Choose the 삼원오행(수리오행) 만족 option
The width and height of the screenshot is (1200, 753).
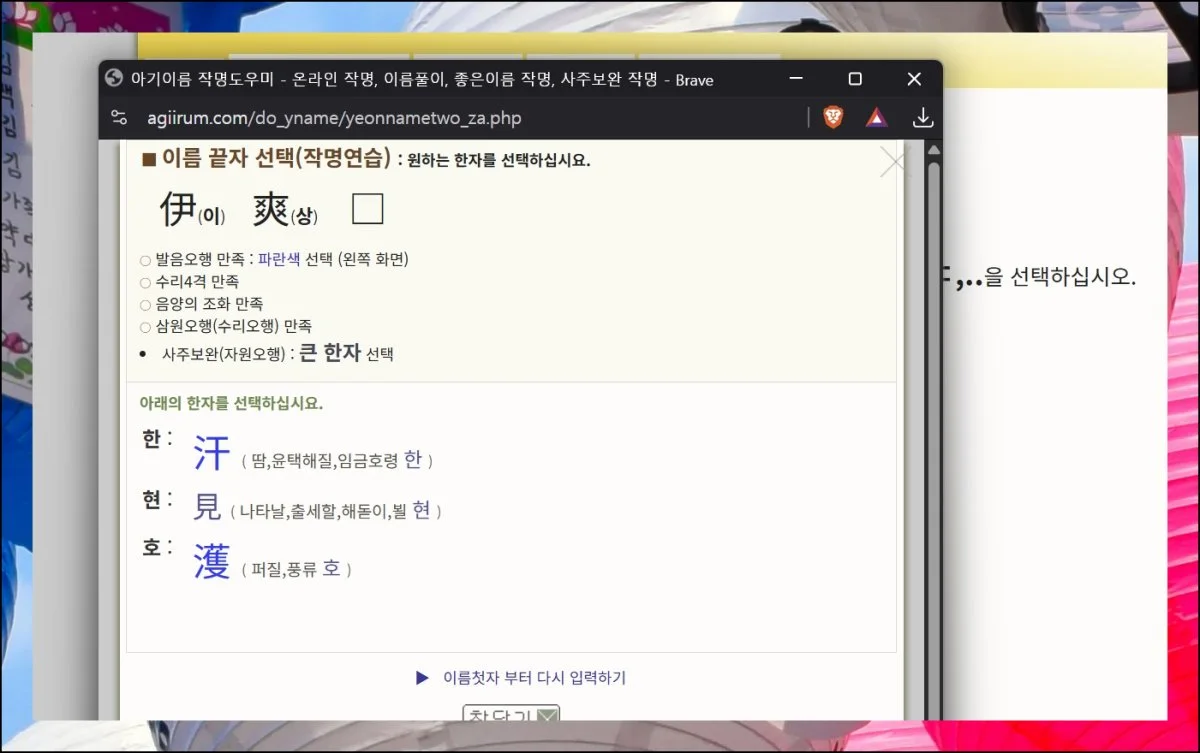pyautogui.click(x=146, y=326)
